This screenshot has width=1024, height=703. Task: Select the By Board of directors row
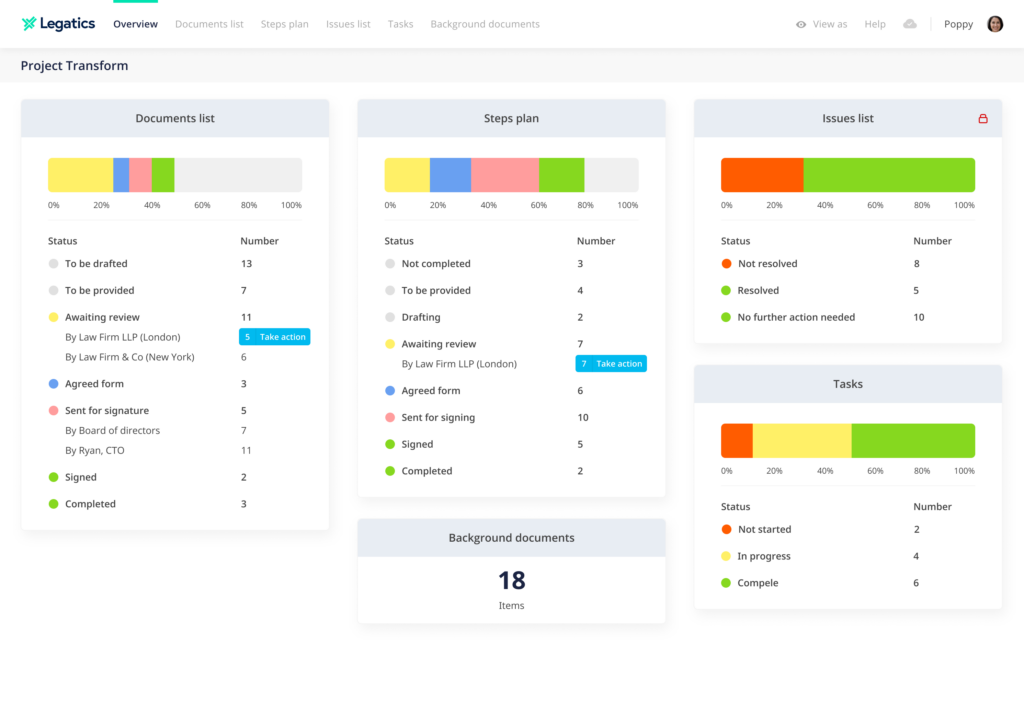tap(112, 431)
